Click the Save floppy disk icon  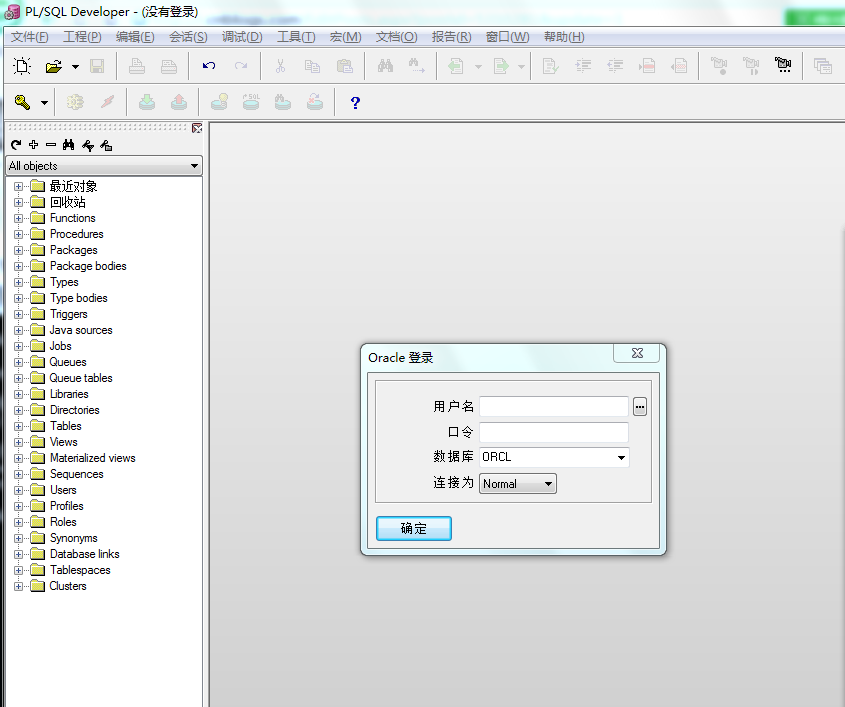[x=97, y=66]
